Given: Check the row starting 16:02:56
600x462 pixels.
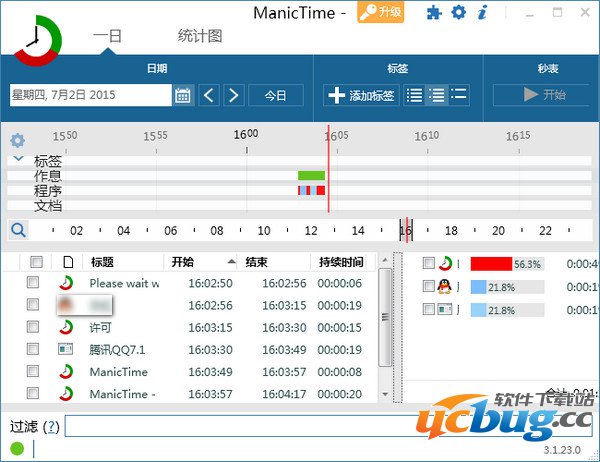Looking at the screenshot, I should click(33, 305).
